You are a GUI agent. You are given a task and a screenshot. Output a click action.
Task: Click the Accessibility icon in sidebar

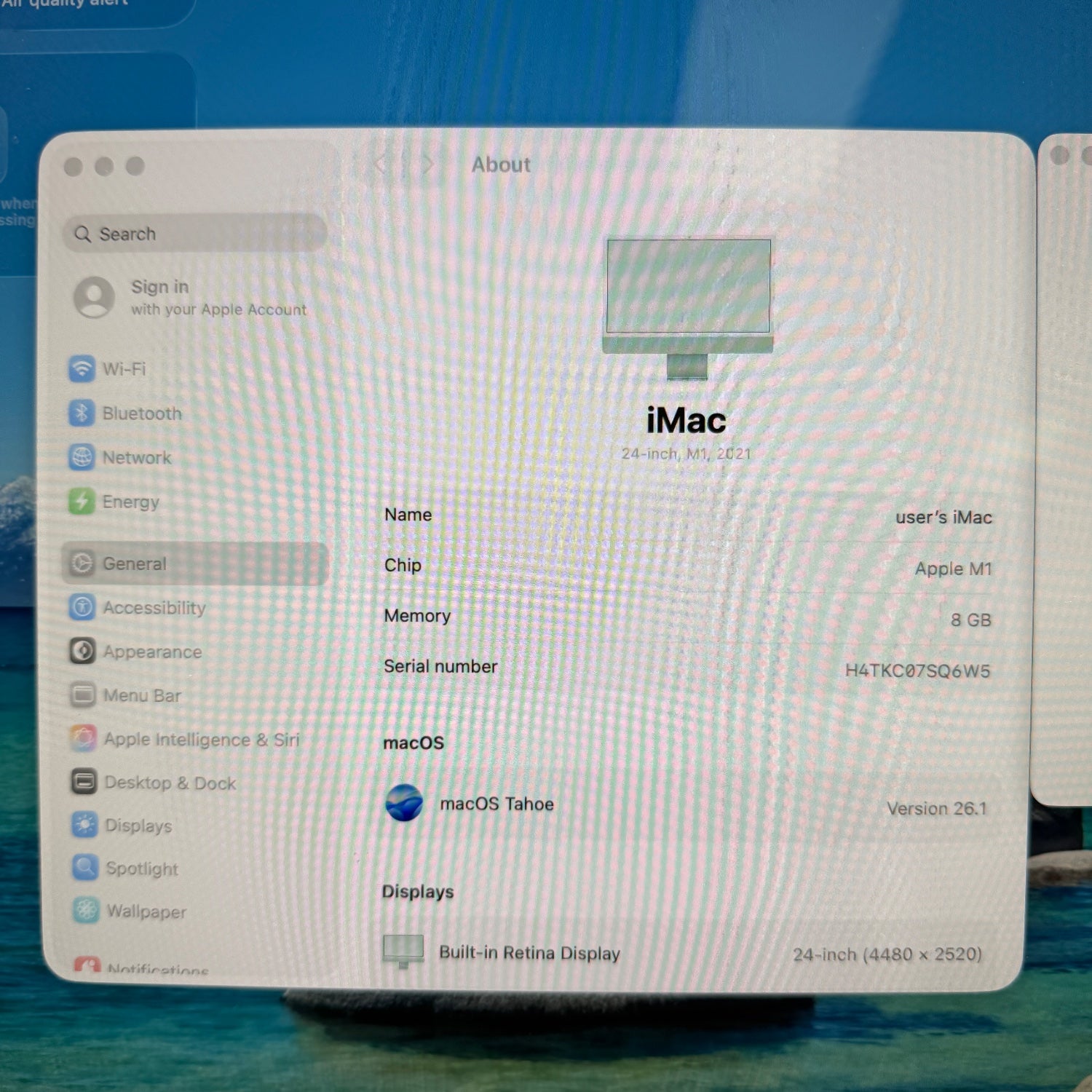[x=82, y=606]
